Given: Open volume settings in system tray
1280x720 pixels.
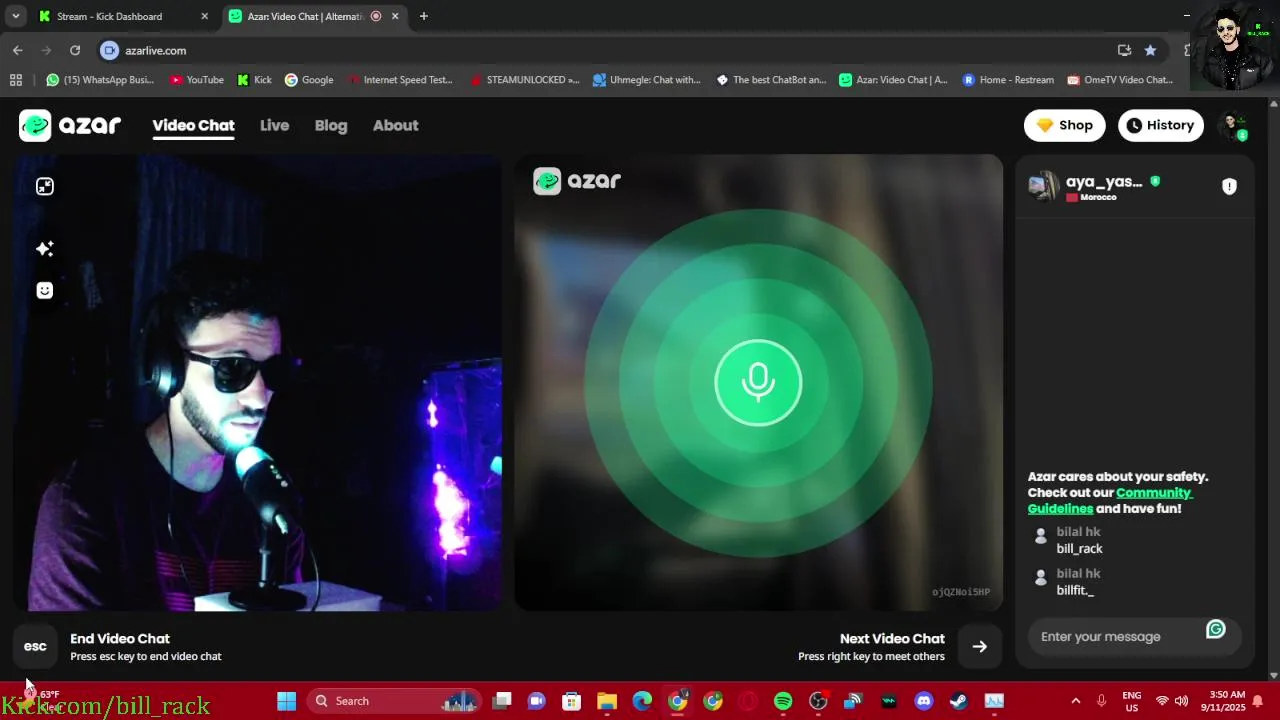Looking at the screenshot, I should pyautogui.click(x=1181, y=701).
